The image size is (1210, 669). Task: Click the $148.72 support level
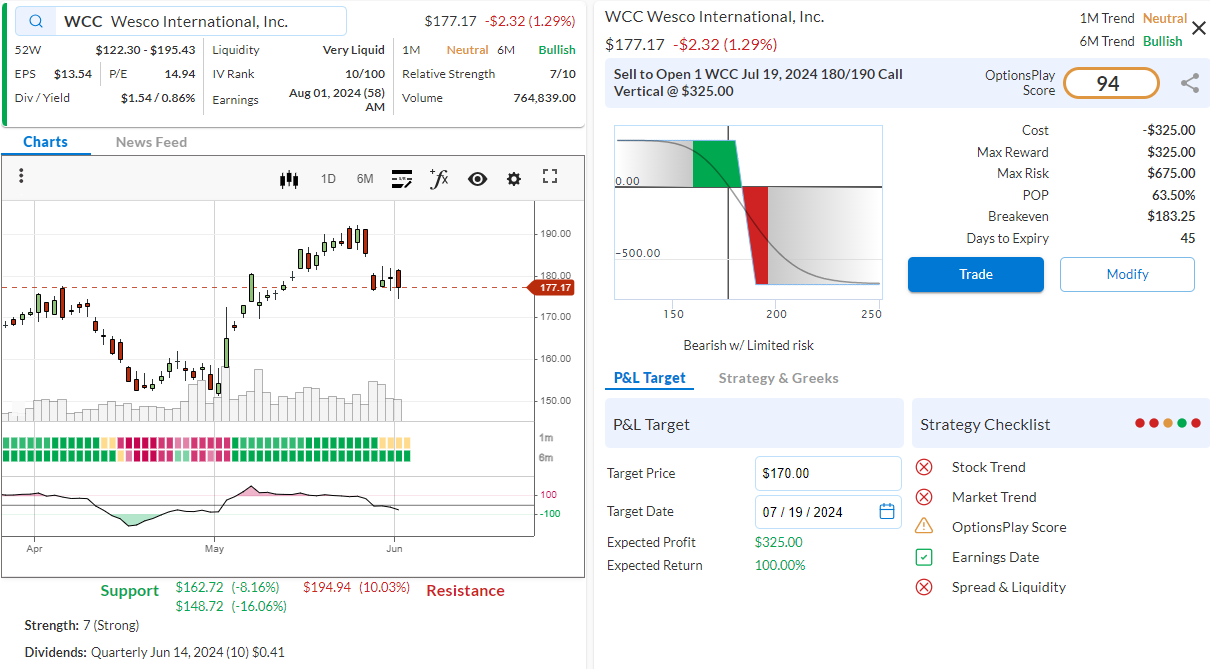(231, 606)
